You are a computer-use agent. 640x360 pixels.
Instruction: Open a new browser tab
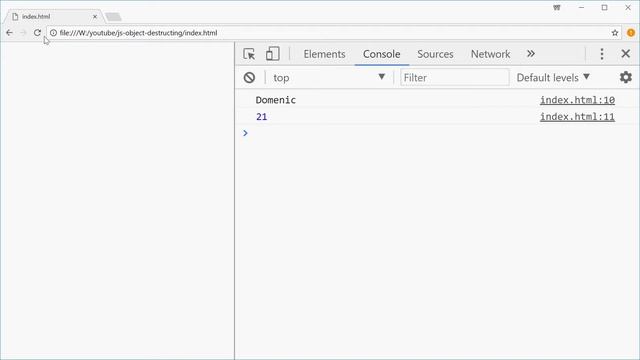(113, 17)
